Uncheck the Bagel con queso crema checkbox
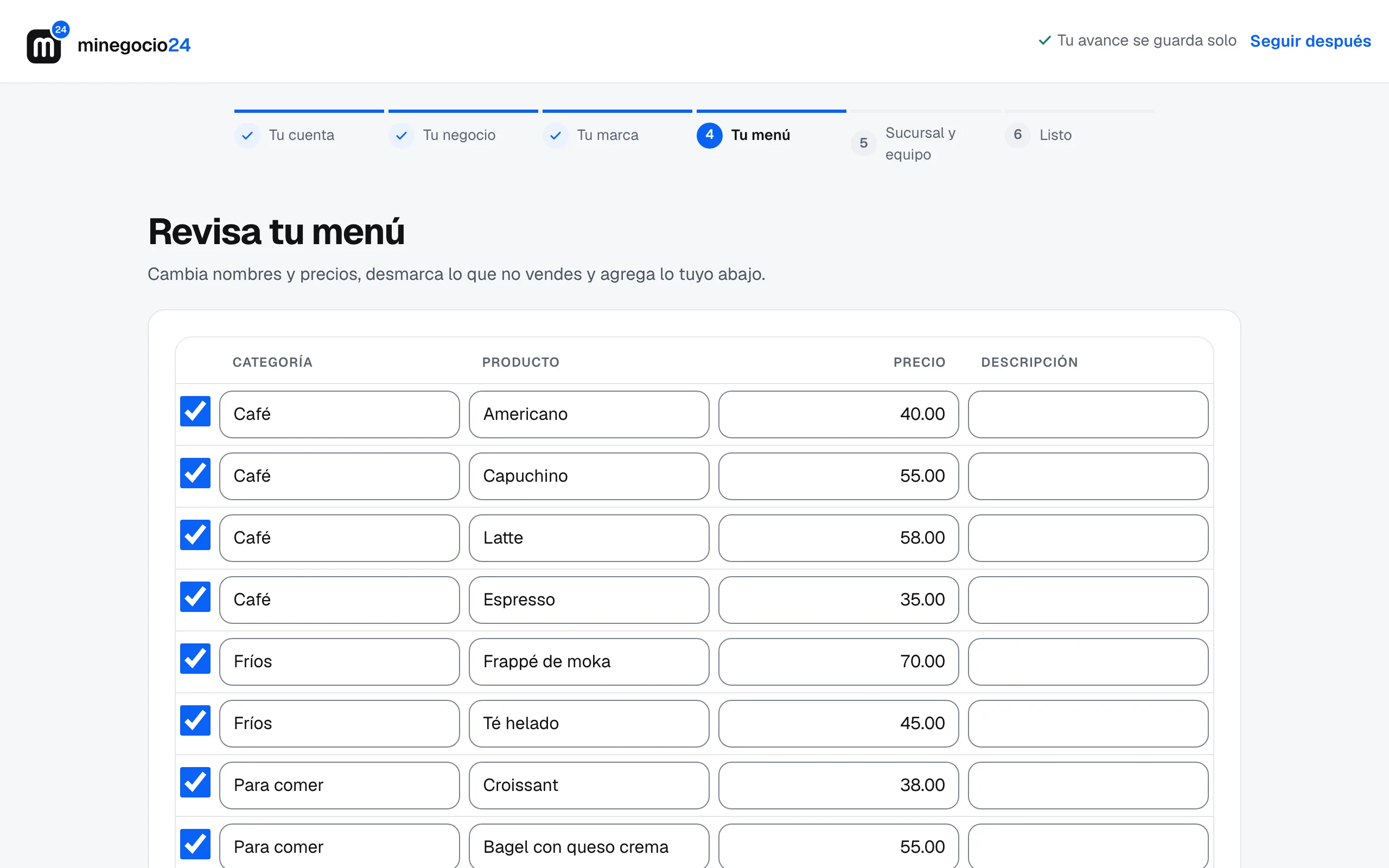The height and width of the screenshot is (868, 1389). click(x=195, y=845)
